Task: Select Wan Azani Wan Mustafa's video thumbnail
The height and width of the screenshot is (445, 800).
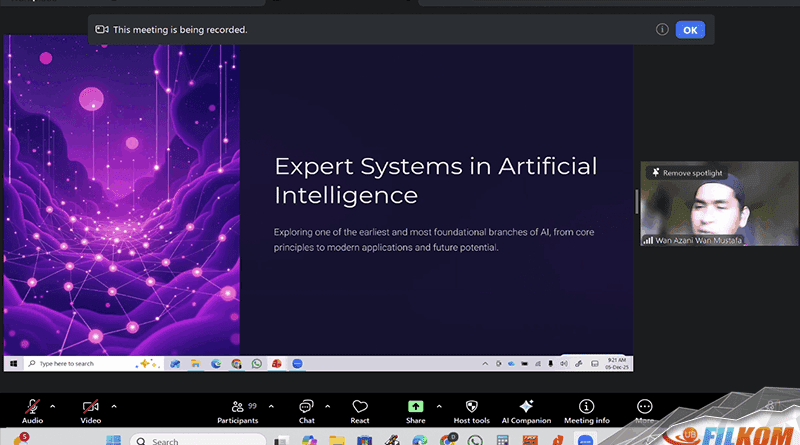Action: pos(696,212)
